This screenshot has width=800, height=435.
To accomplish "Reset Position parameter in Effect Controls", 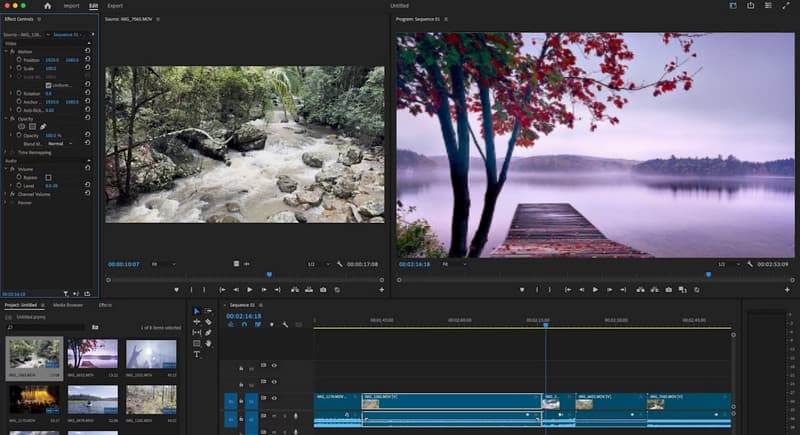I will click(88, 60).
